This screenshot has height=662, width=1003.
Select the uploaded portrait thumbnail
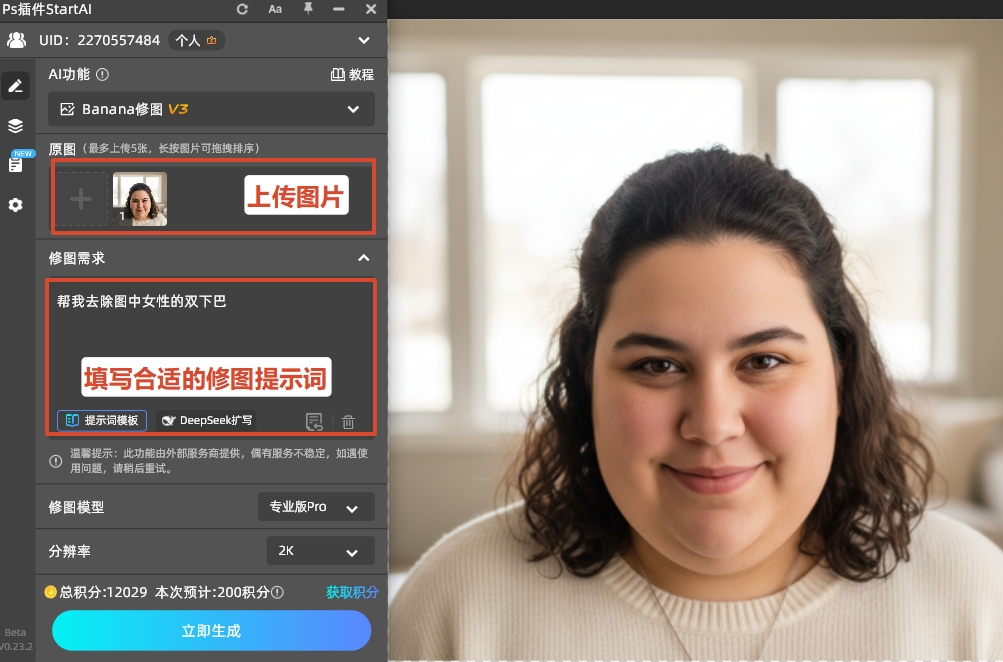(x=140, y=199)
